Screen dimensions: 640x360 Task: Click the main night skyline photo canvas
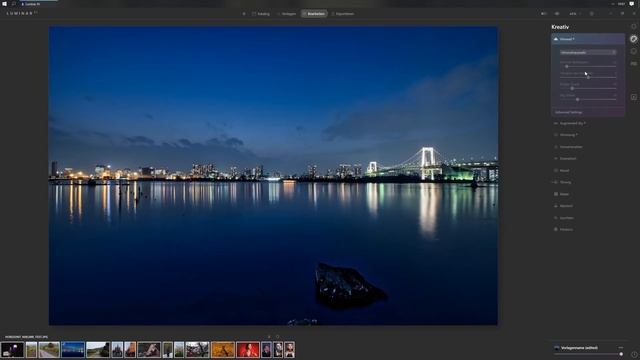273,176
